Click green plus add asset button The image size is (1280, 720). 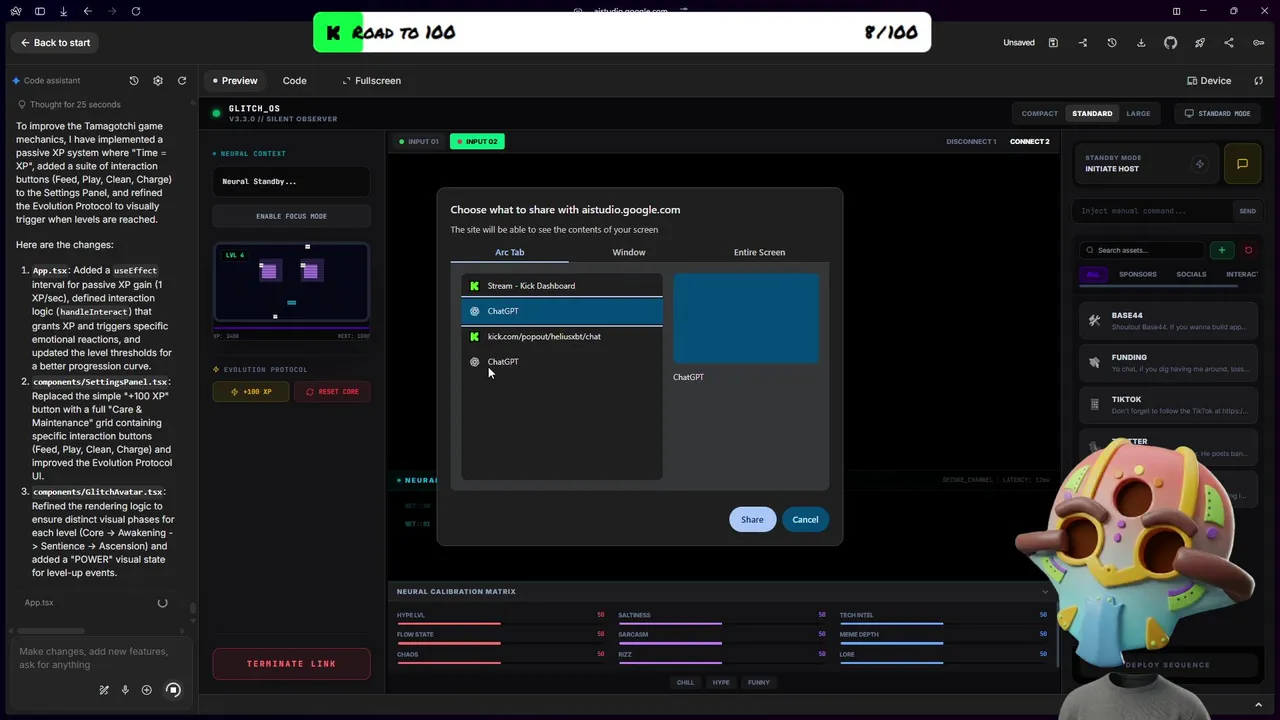pyautogui.click(x=1222, y=250)
